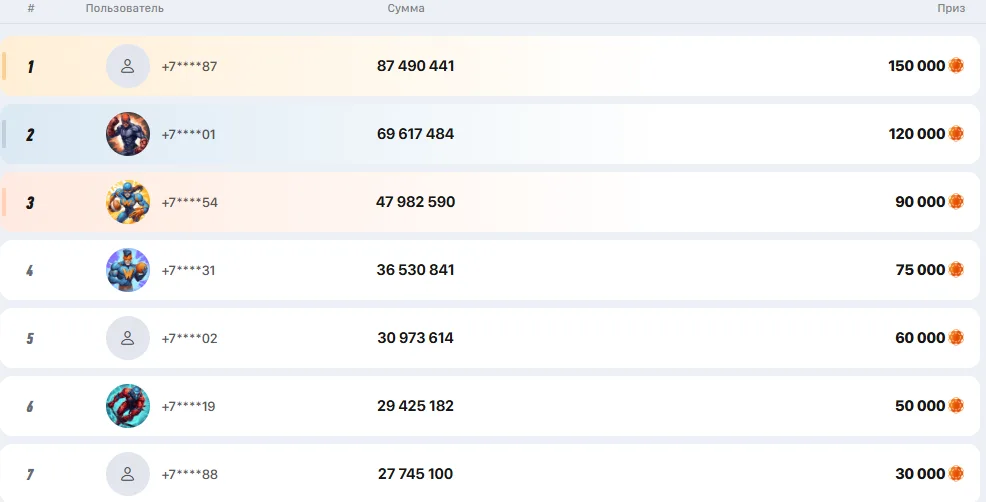Click the Пользователь column header

click(125, 8)
